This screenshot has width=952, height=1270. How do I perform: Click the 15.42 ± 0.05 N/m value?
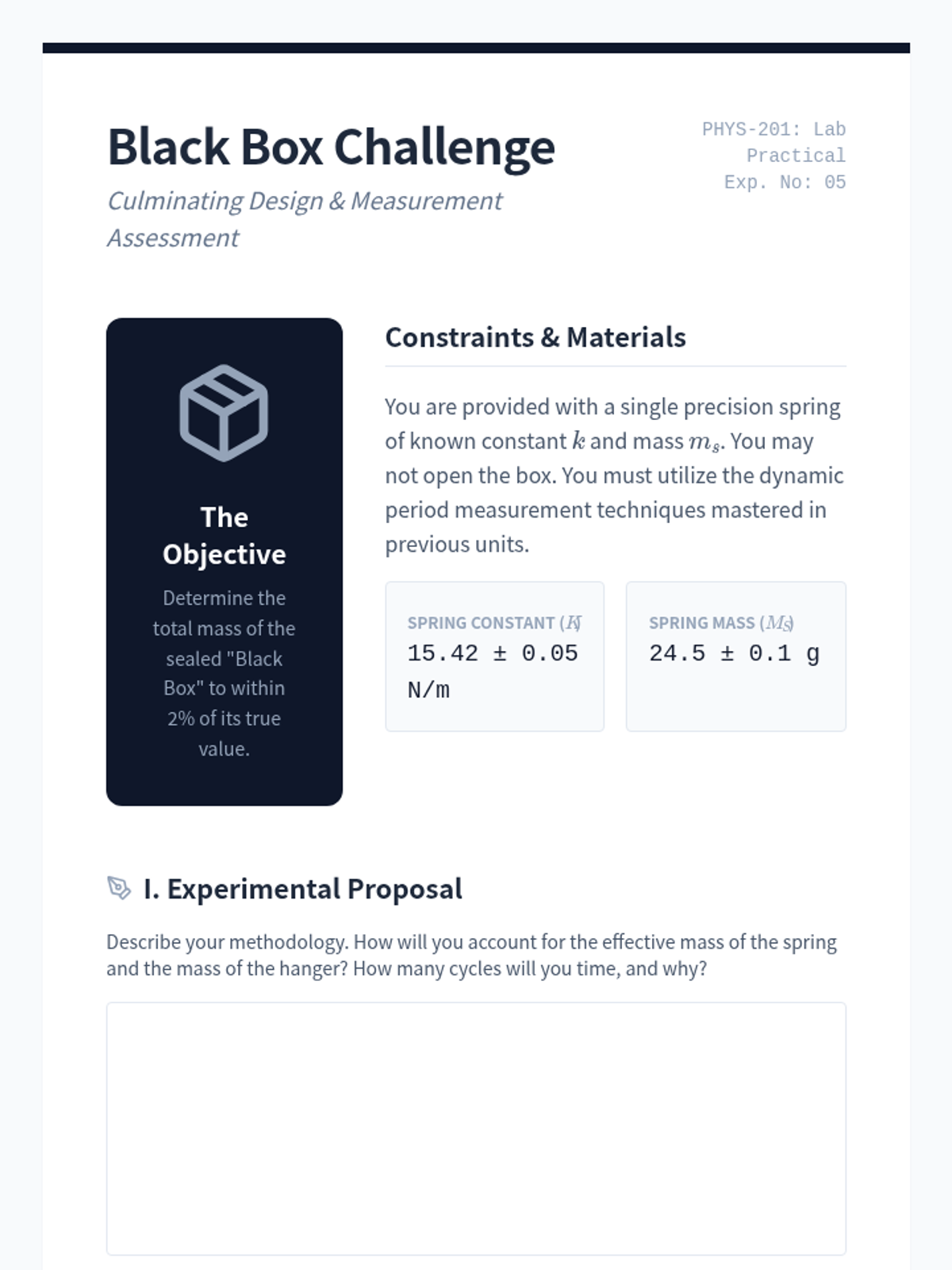coord(493,672)
